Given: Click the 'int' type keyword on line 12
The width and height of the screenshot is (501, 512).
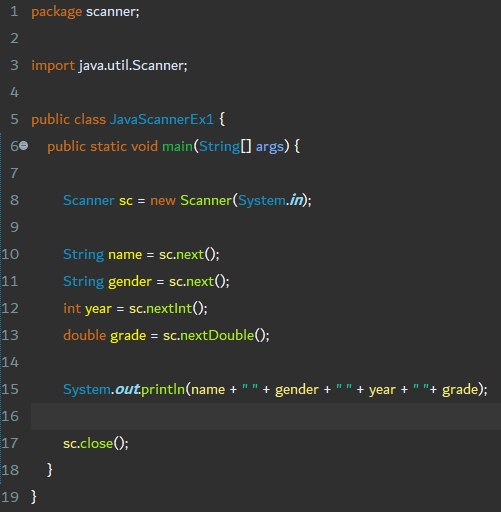Looking at the screenshot, I should 72,308.
